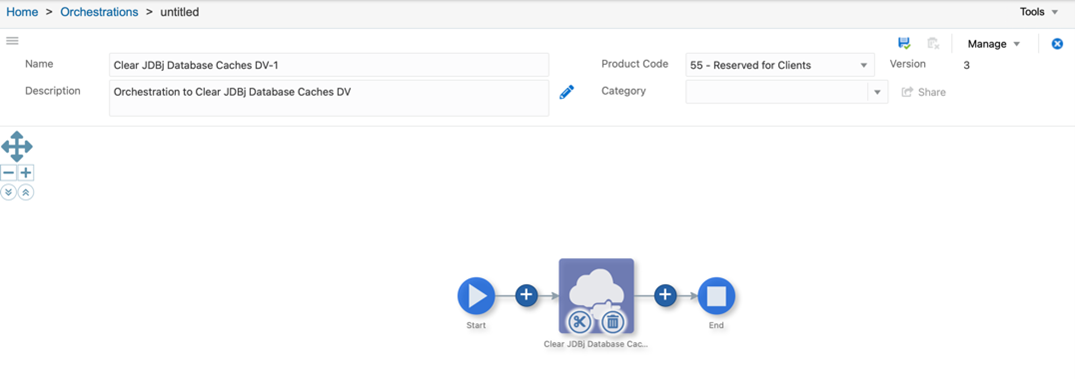
Task: Click the 'Product Code' label
Action: pyautogui.click(x=635, y=64)
